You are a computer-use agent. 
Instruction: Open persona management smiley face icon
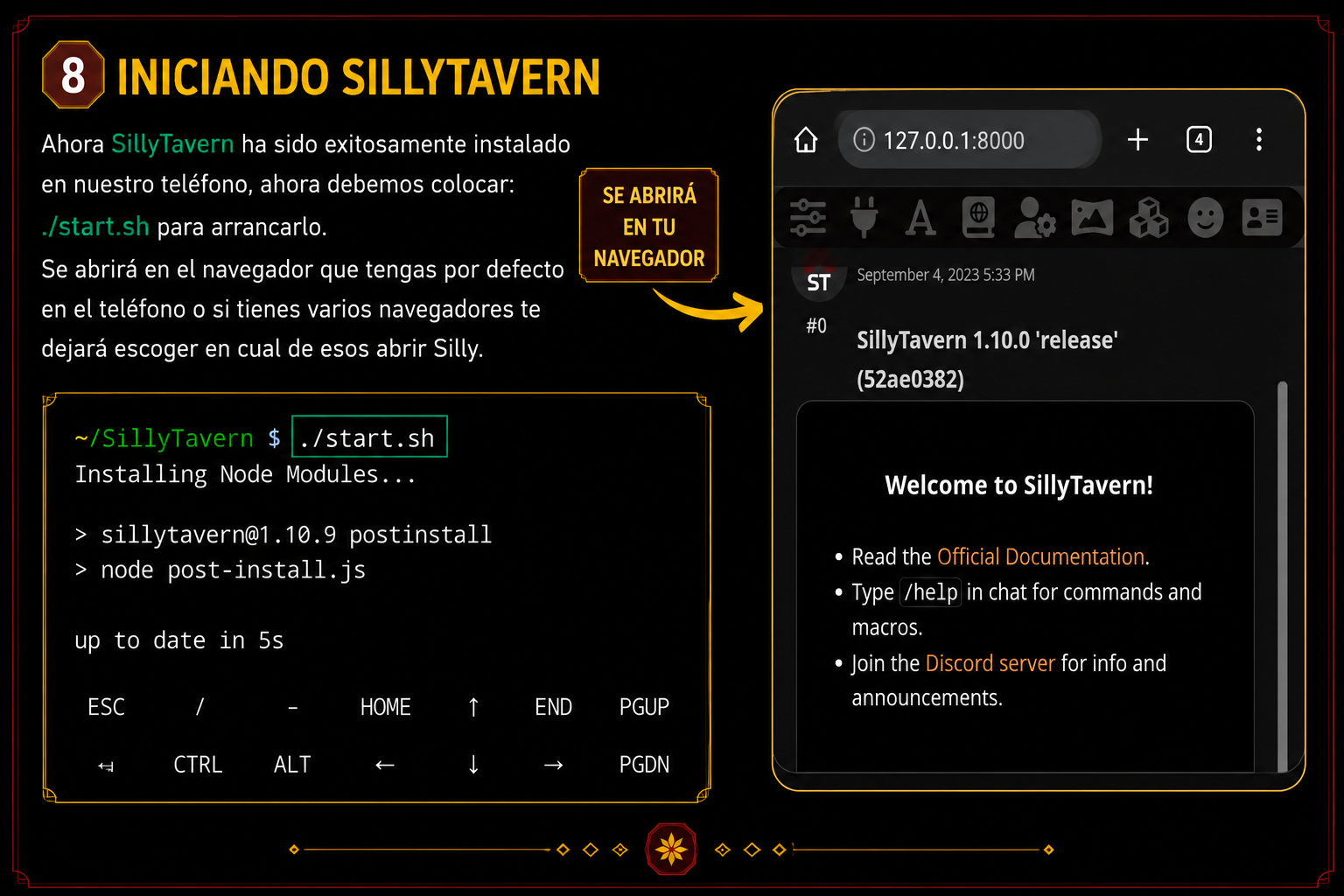tap(1206, 218)
